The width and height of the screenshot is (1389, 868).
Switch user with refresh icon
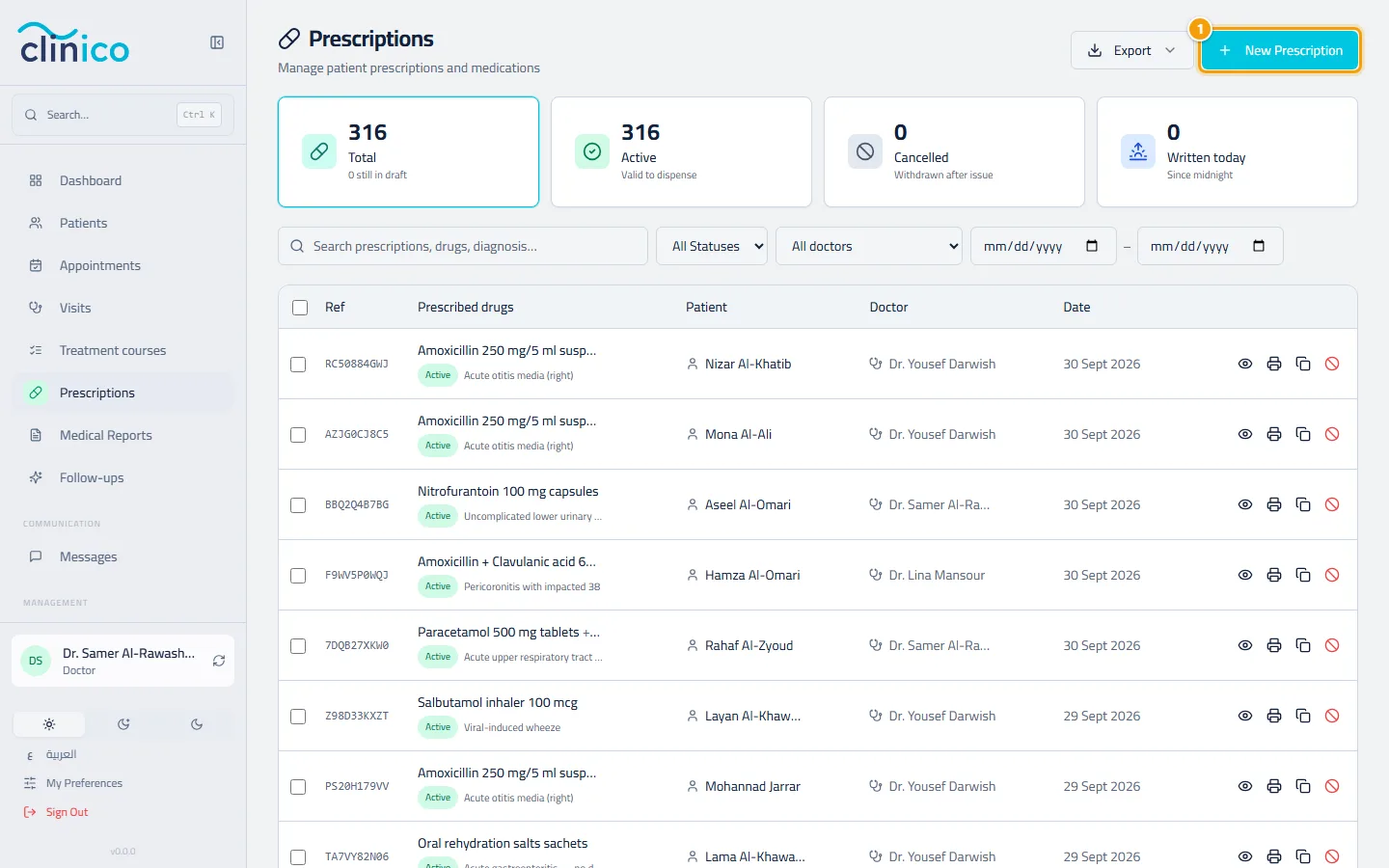(x=219, y=661)
